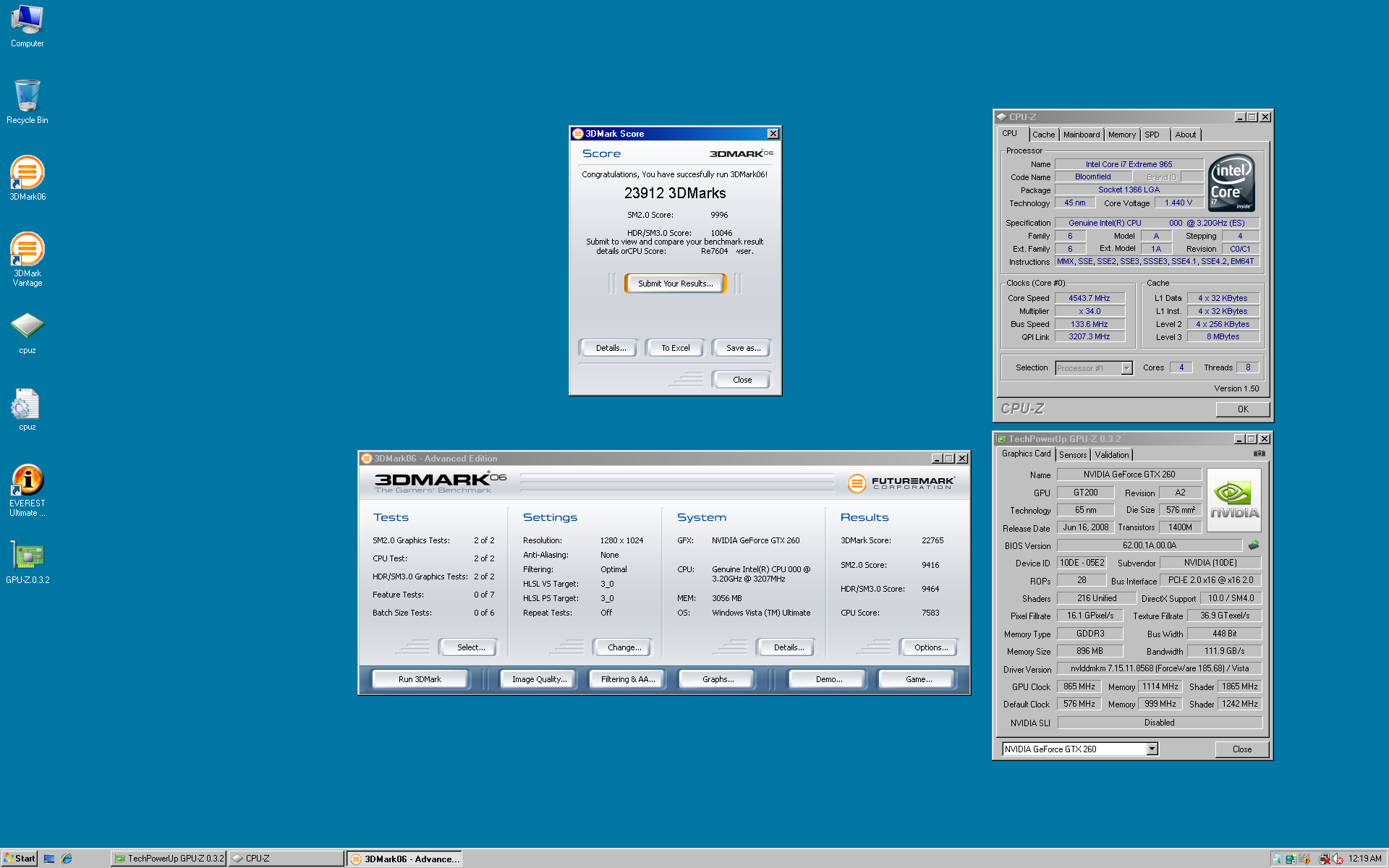The width and height of the screenshot is (1389, 868).
Task: Select the green cpuz chip desktop icon
Action: click(27, 333)
